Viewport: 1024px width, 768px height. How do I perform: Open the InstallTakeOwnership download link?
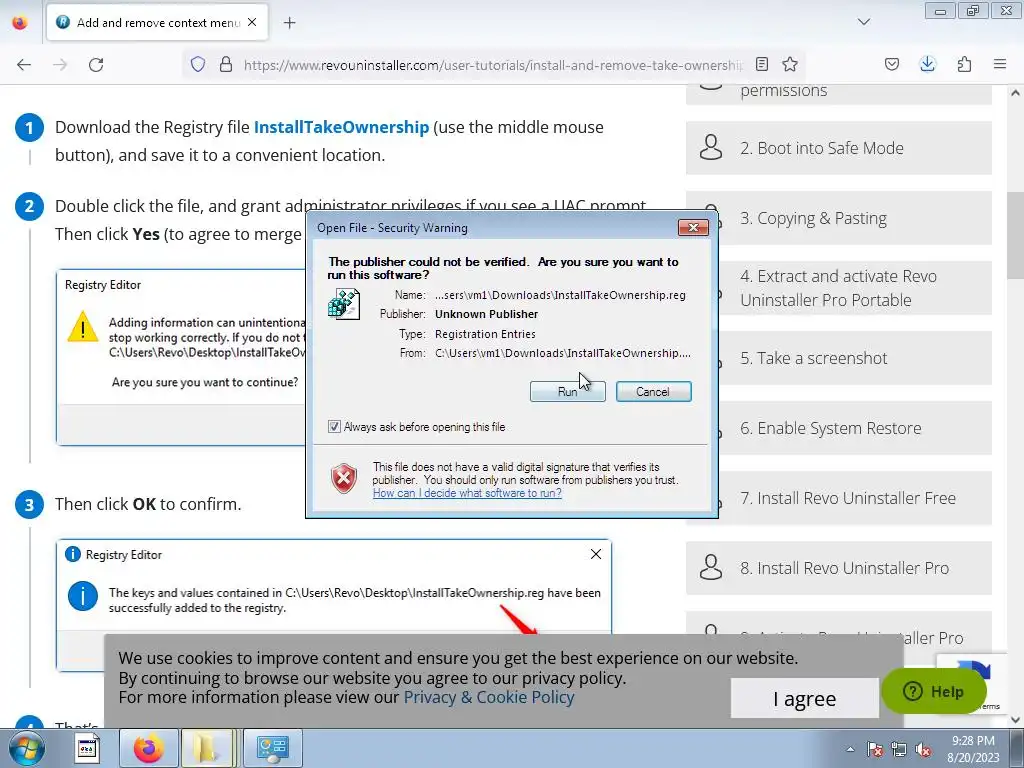pyautogui.click(x=341, y=127)
